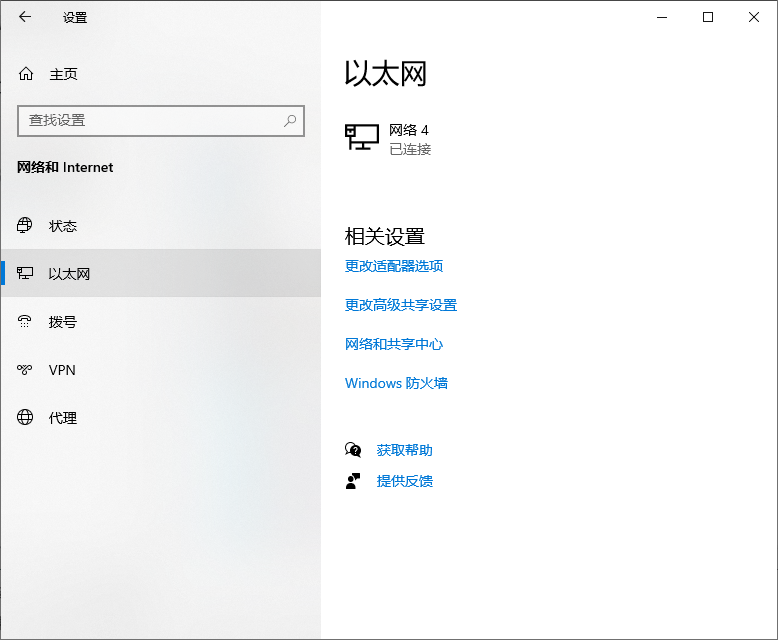Open Windows 防火墙 link

click(396, 383)
